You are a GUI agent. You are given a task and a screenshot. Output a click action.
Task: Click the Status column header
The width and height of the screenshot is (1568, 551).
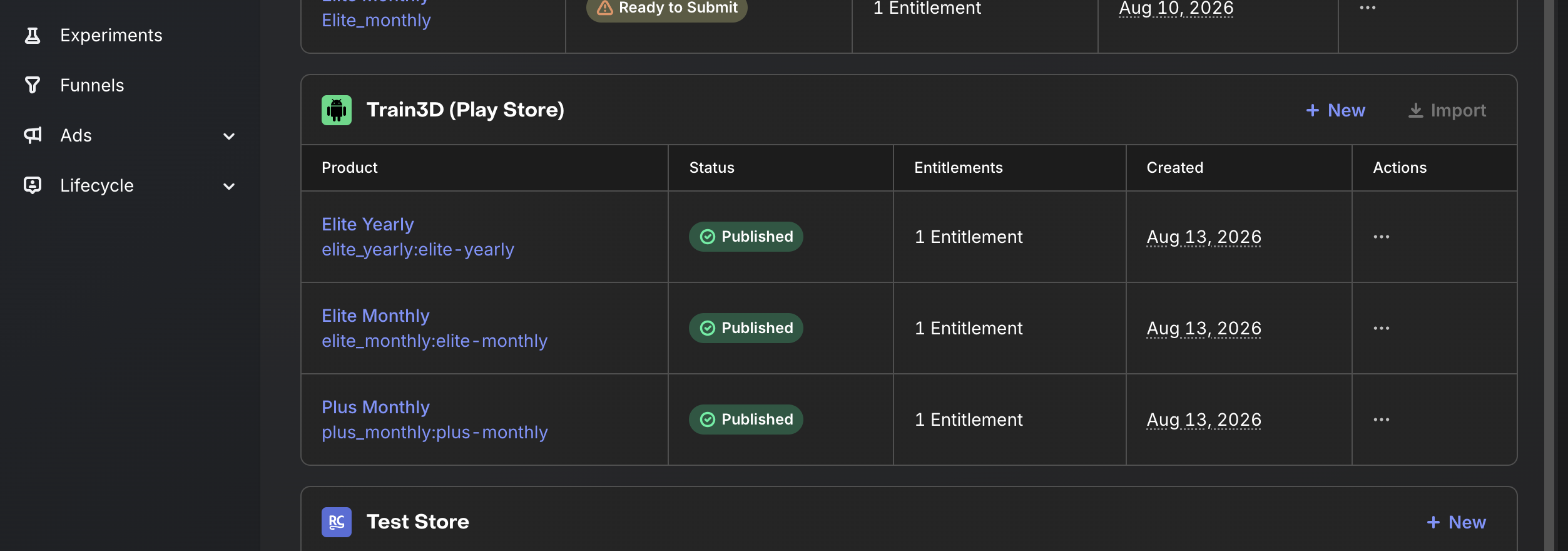click(712, 168)
